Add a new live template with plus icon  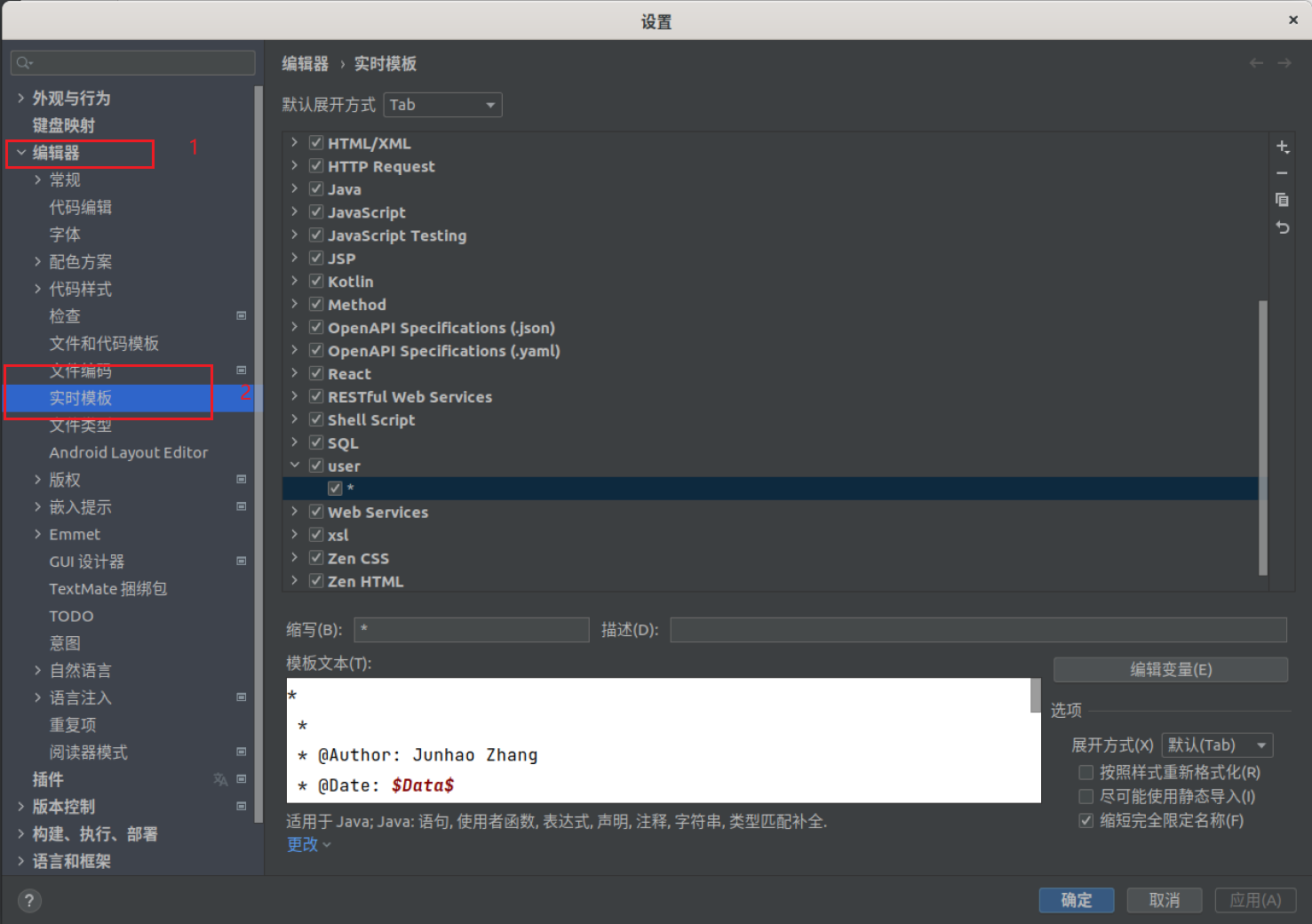tap(1282, 147)
